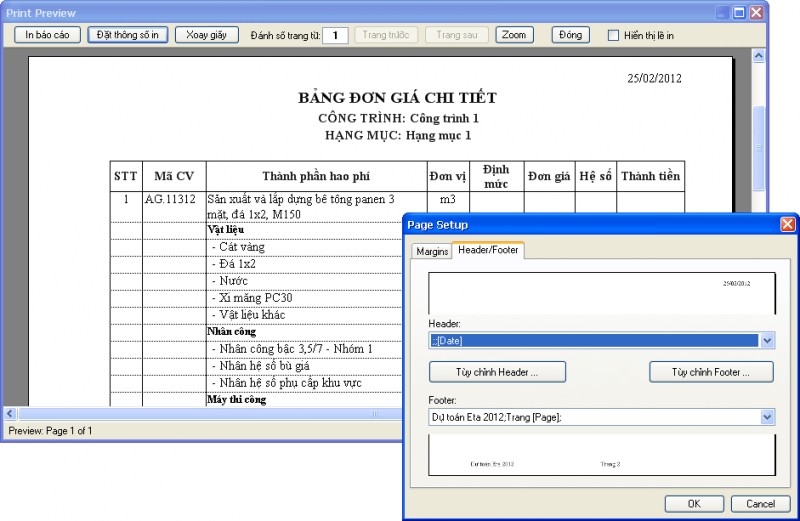The height and width of the screenshot is (521, 800).
Task: Expand the Footer dropdown list
Action: point(767,417)
